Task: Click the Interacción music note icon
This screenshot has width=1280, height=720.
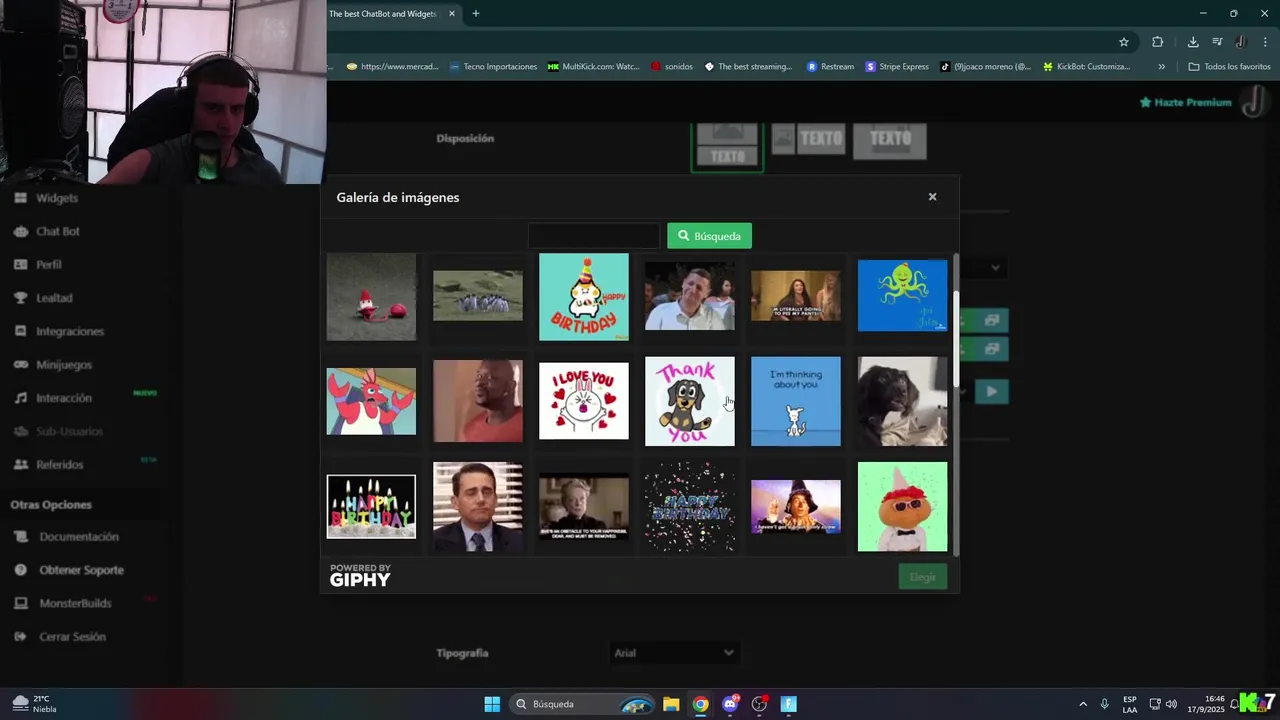Action: pyautogui.click(x=20, y=398)
